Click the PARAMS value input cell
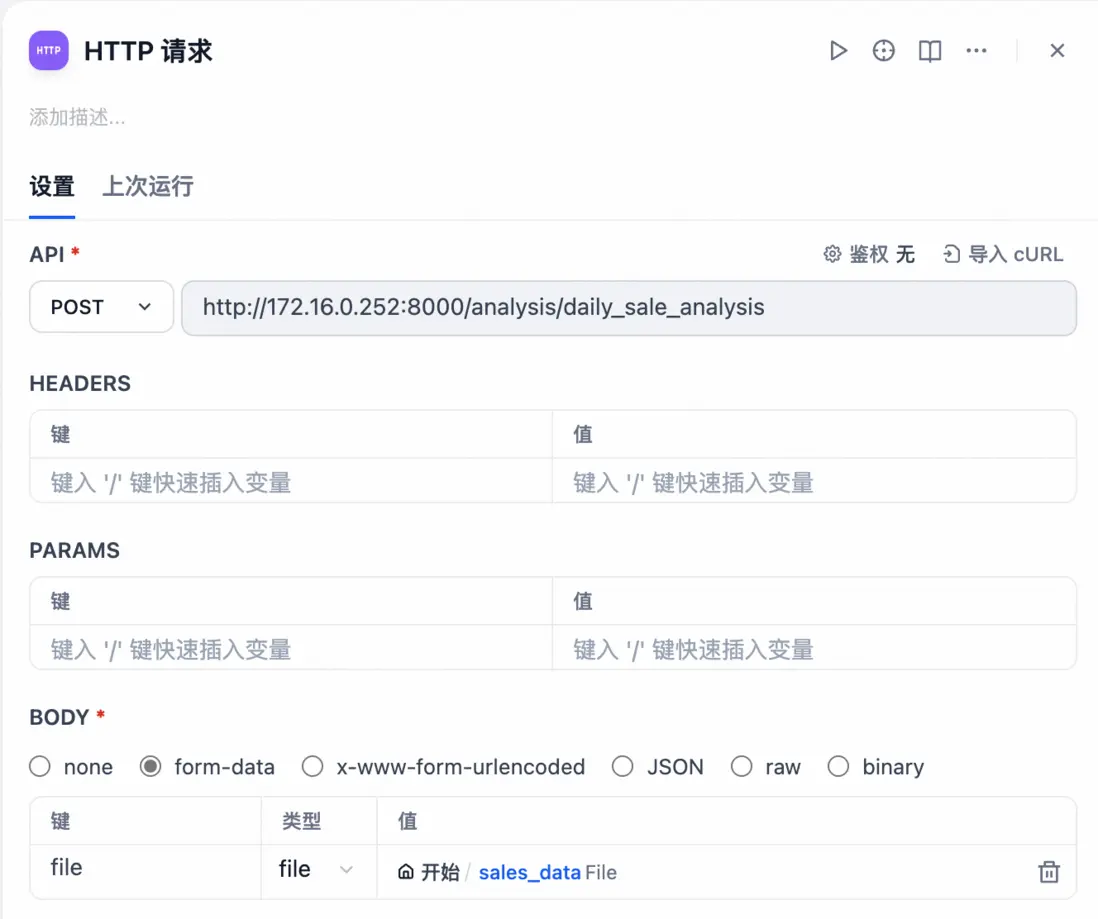This screenshot has height=919, width=1098. coord(814,649)
